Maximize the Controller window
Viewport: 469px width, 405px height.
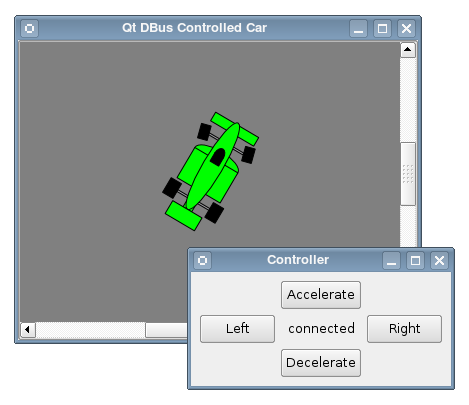[x=415, y=260]
